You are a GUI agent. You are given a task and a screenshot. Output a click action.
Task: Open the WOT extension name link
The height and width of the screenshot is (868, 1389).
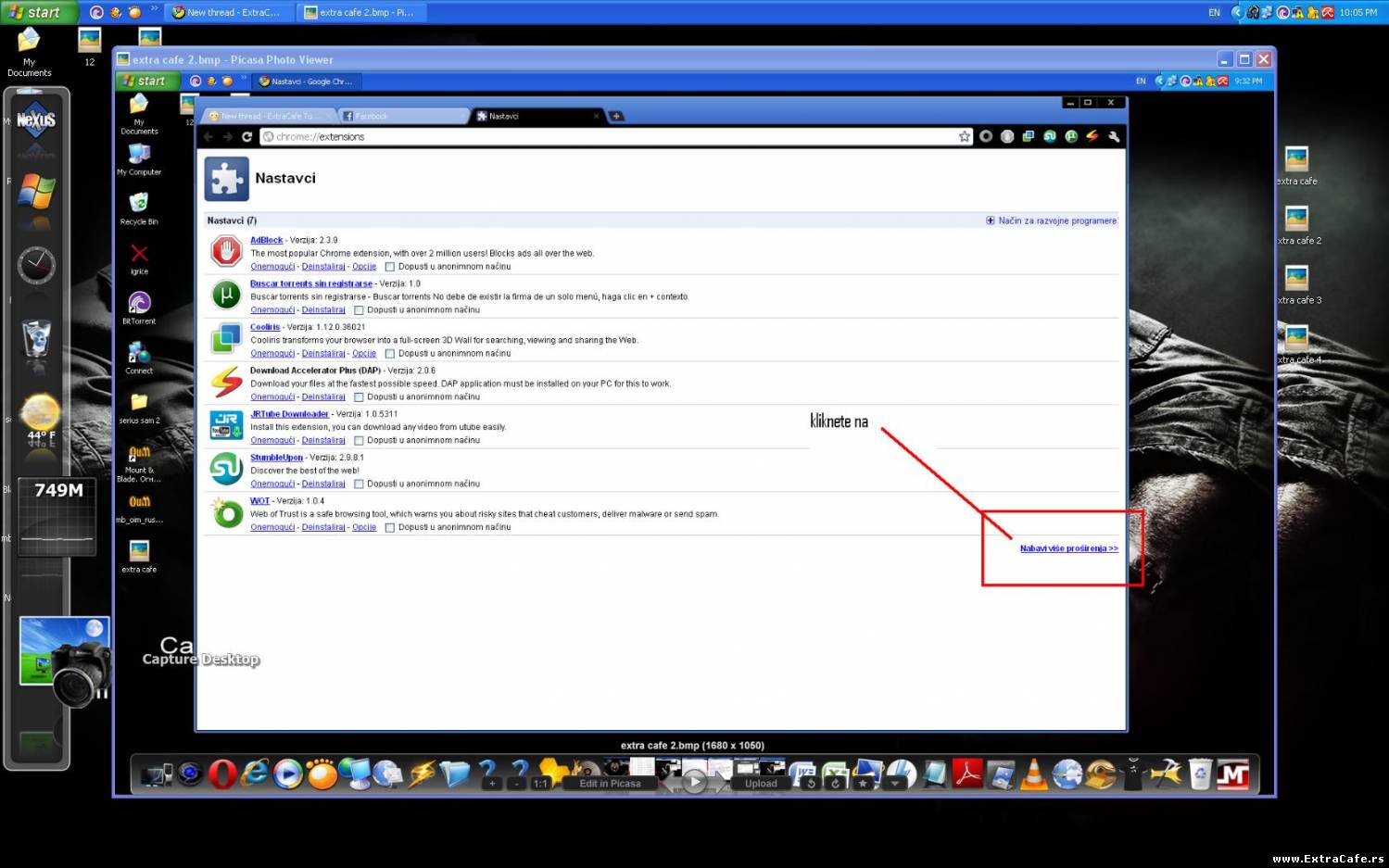tap(259, 501)
